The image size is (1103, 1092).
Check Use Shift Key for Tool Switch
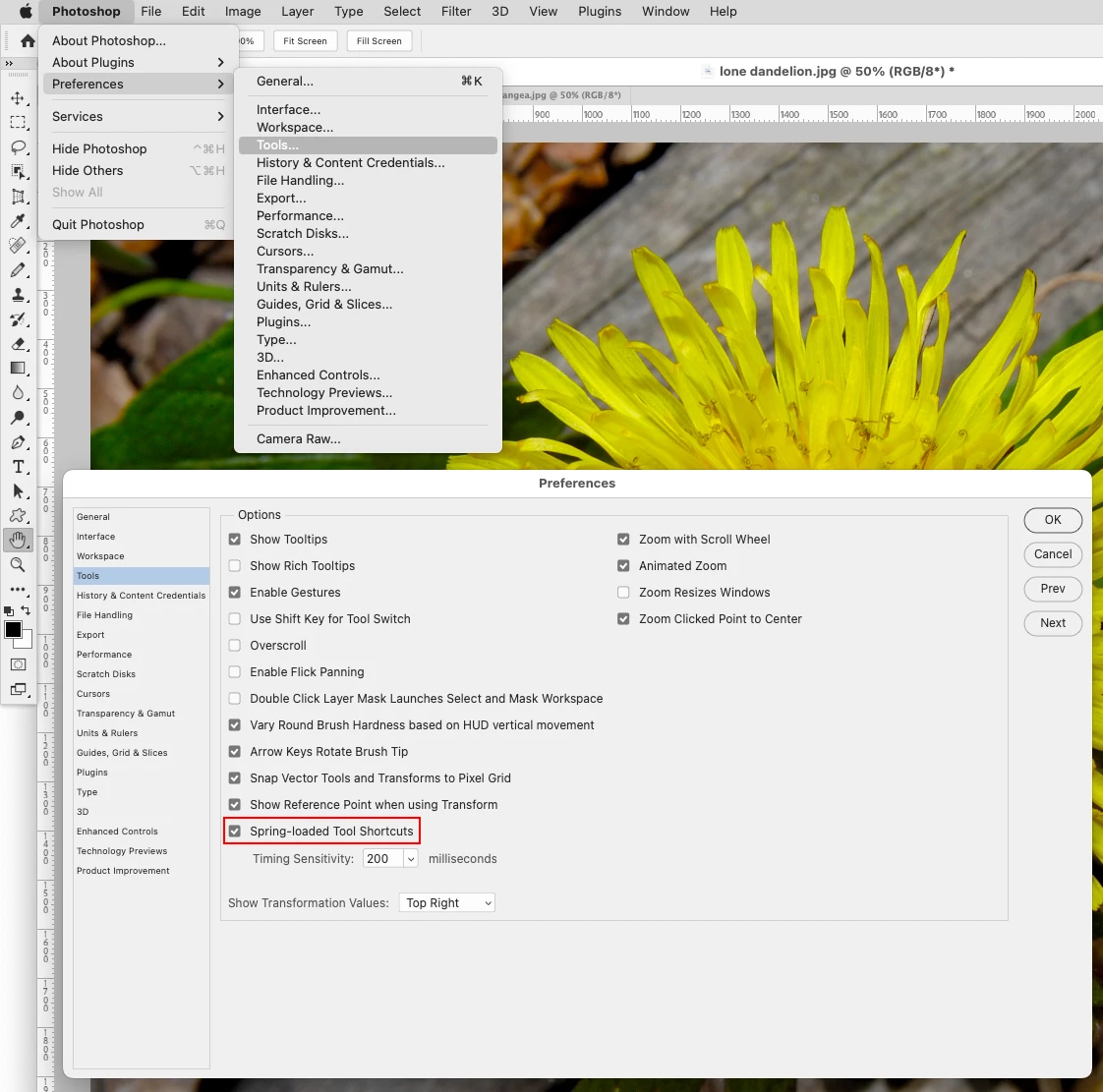click(x=235, y=619)
